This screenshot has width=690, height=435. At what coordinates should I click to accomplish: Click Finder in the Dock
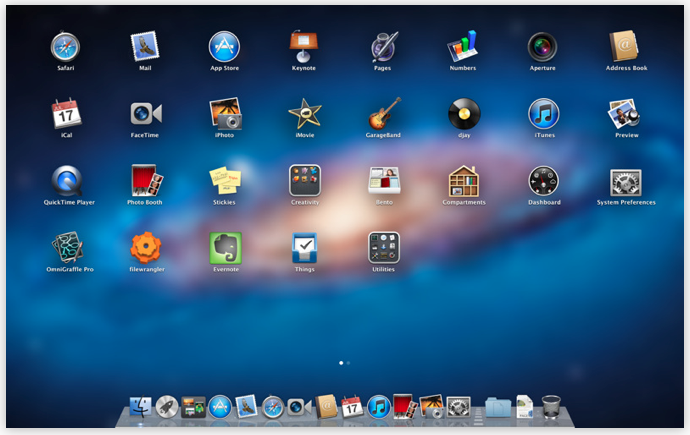pos(140,406)
